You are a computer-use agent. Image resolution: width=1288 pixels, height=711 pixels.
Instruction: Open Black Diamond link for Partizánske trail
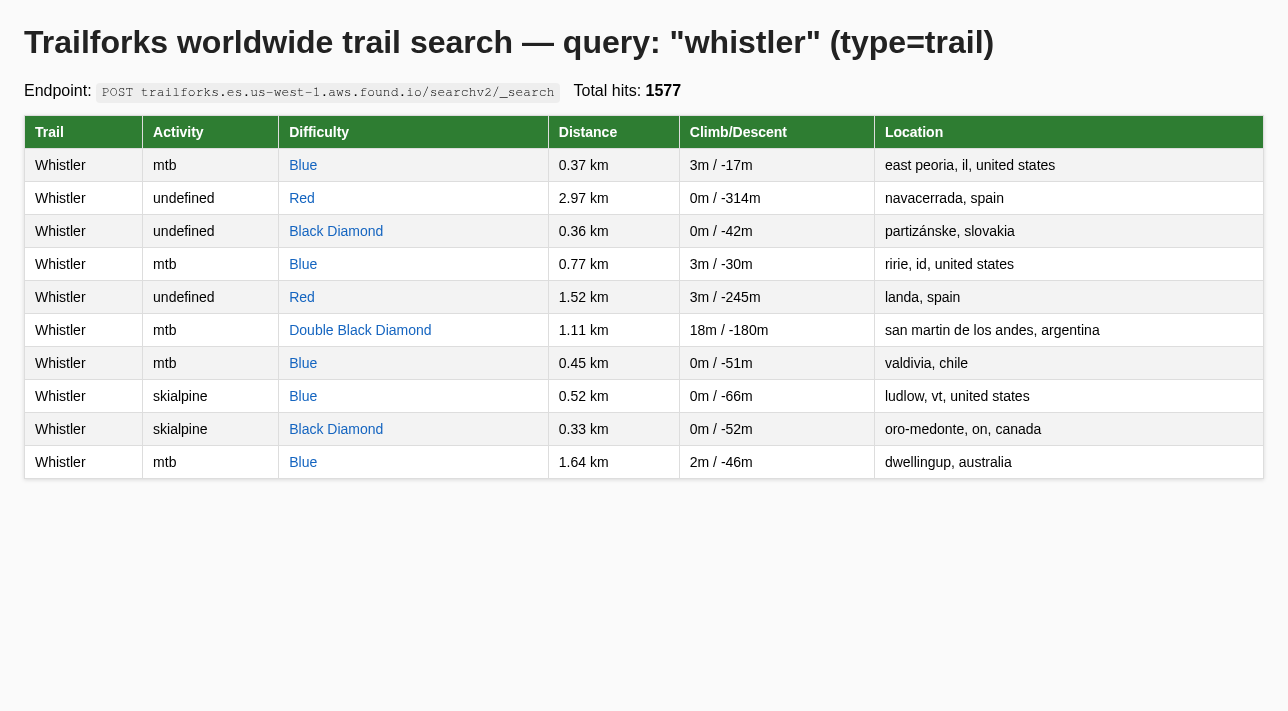tap(336, 231)
